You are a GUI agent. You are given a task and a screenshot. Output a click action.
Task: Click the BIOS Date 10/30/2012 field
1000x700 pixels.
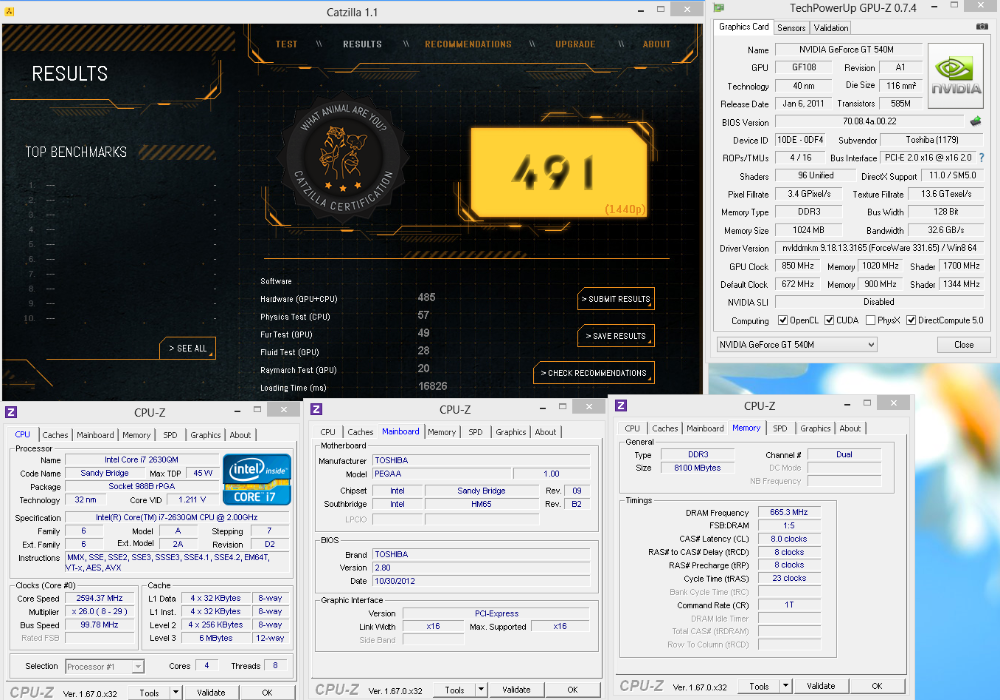tap(481, 581)
